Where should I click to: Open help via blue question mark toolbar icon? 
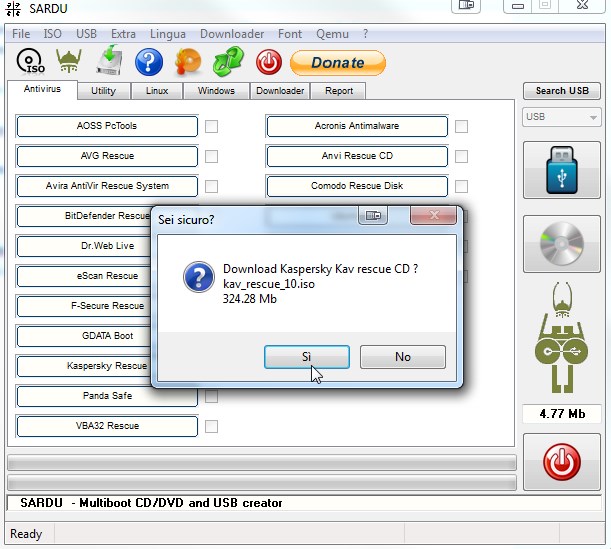149,62
